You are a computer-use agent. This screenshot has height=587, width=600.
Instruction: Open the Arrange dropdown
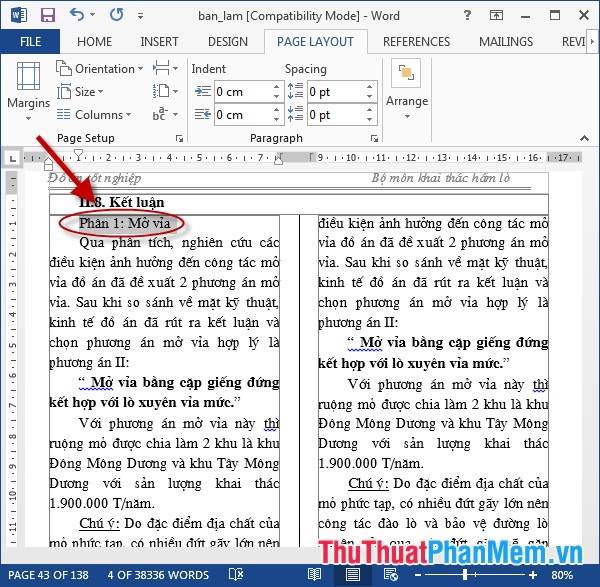(x=407, y=90)
